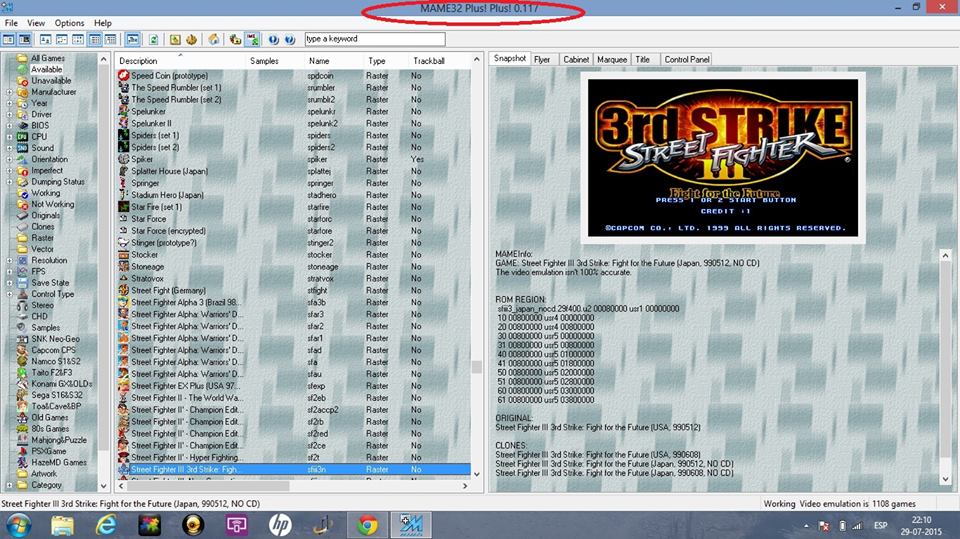Switch to the Marquee tab
Image resolution: width=960 pixels, height=539 pixels.
(x=612, y=59)
